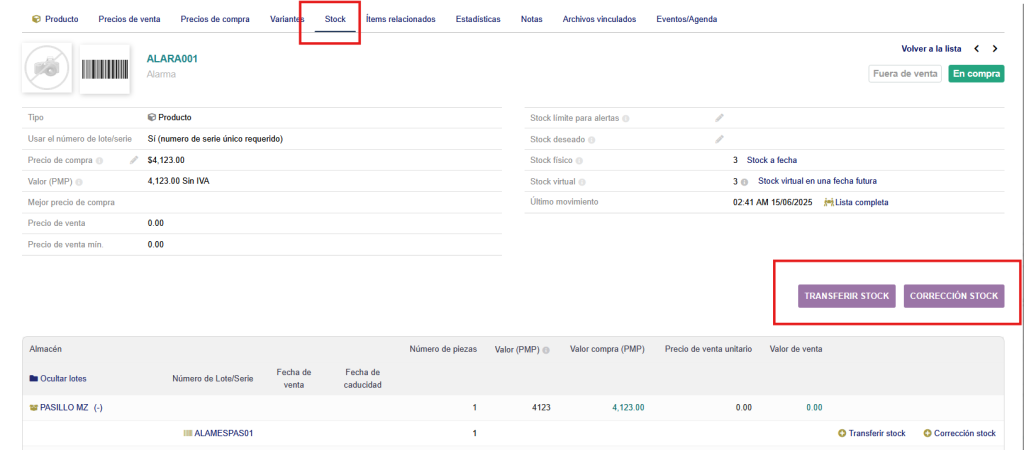Open lot ALAMESPAS01 entry

click(223, 433)
